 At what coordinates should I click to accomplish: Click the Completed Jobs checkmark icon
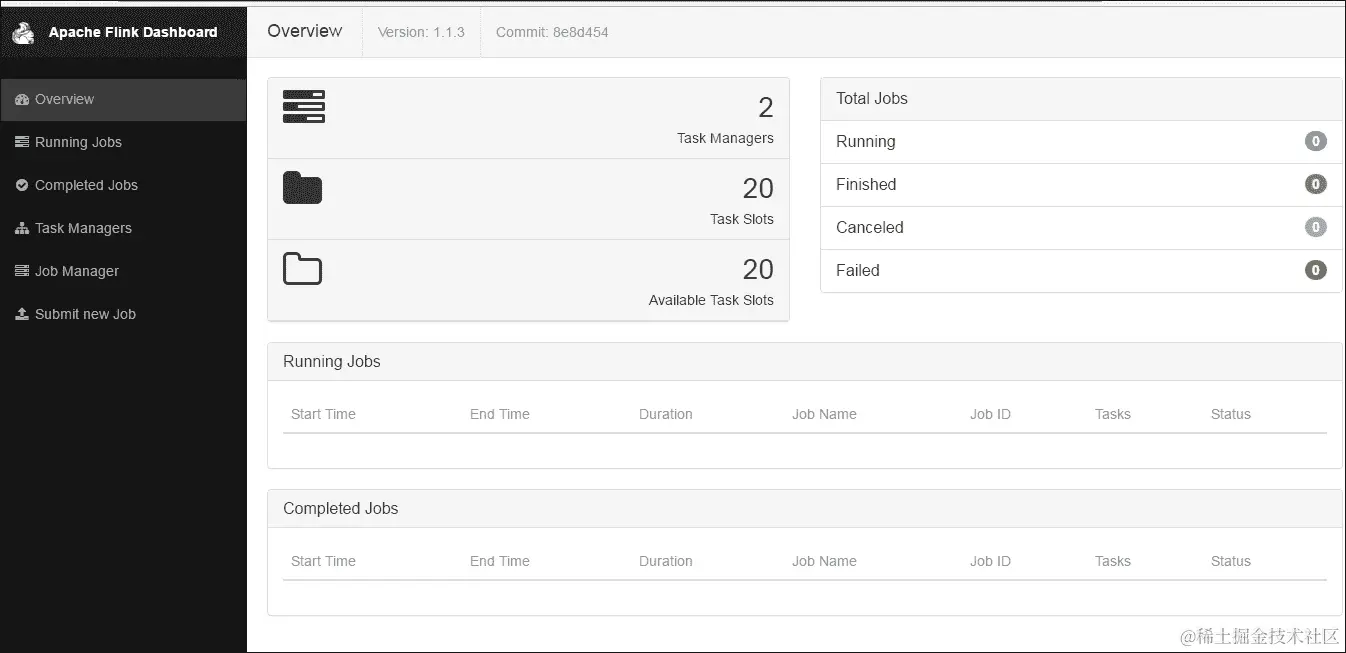click(22, 185)
